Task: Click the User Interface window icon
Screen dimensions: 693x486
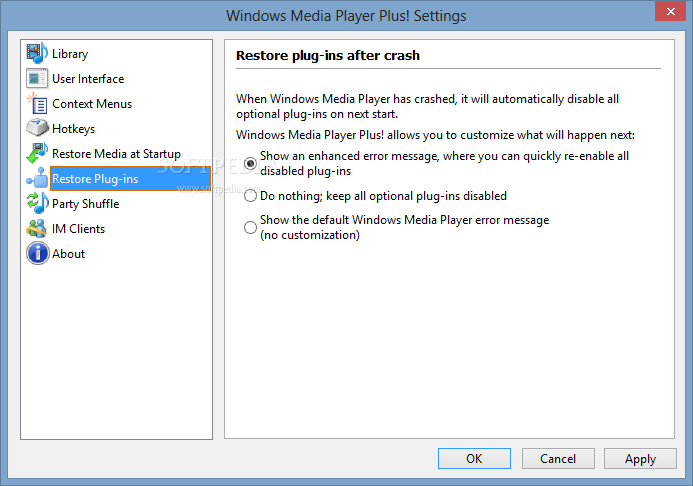Action: pos(37,79)
